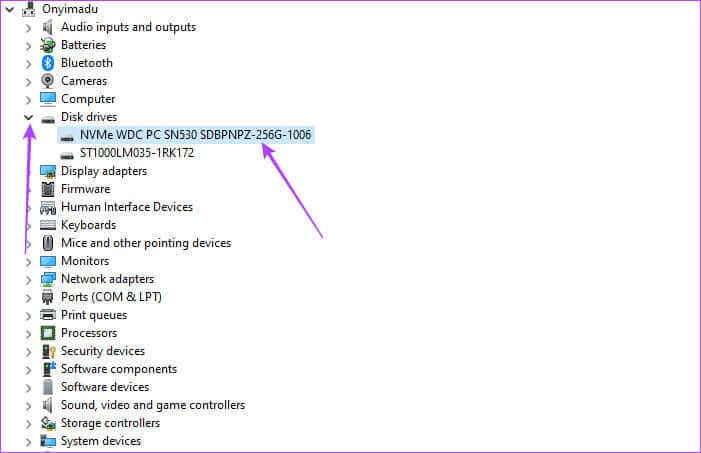Click the Audio inputs and outputs speaker icon
This screenshot has height=453, width=701.
point(47,27)
